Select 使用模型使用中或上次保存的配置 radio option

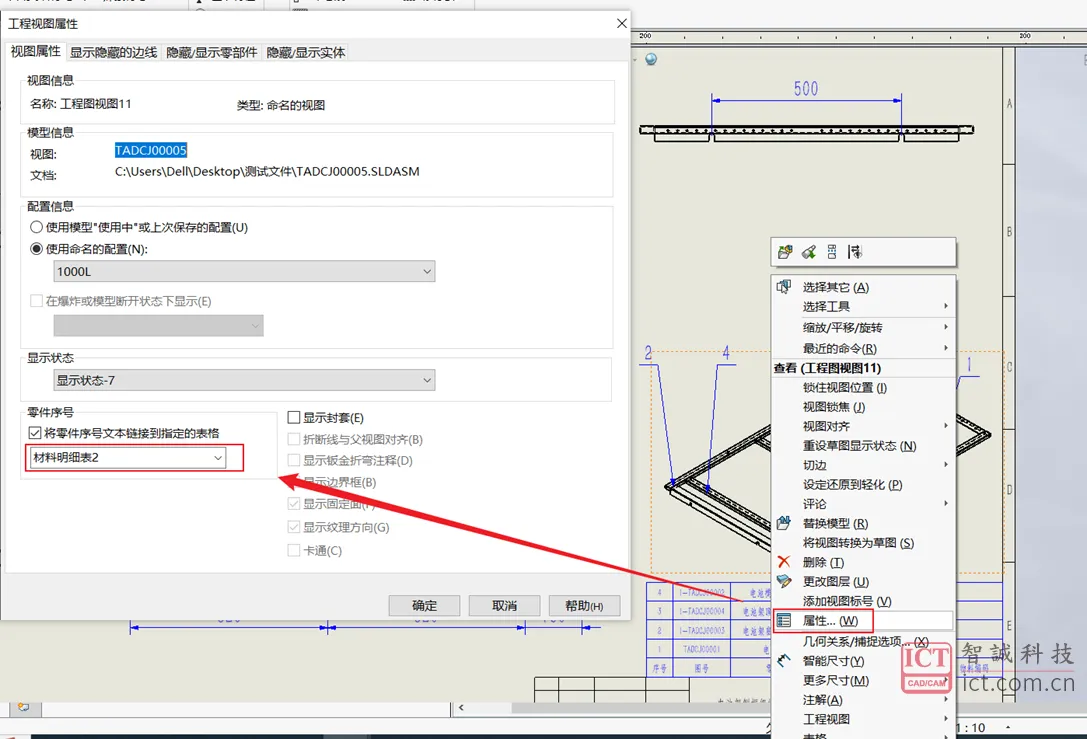[x=37, y=227]
